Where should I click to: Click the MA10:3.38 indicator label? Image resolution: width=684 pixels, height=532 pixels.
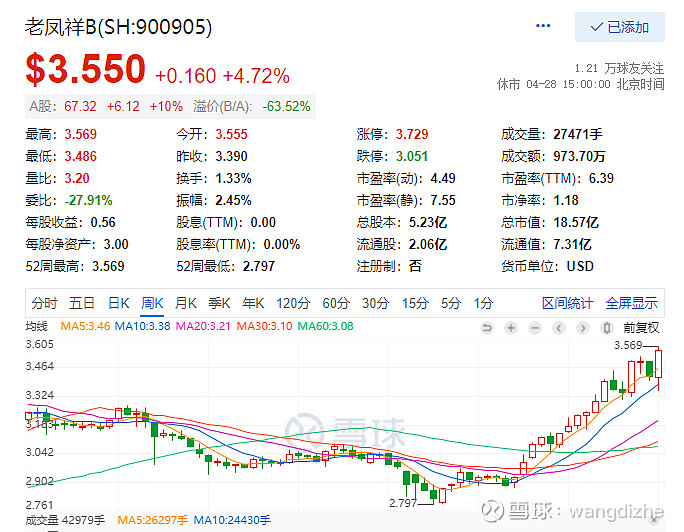[142, 326]
